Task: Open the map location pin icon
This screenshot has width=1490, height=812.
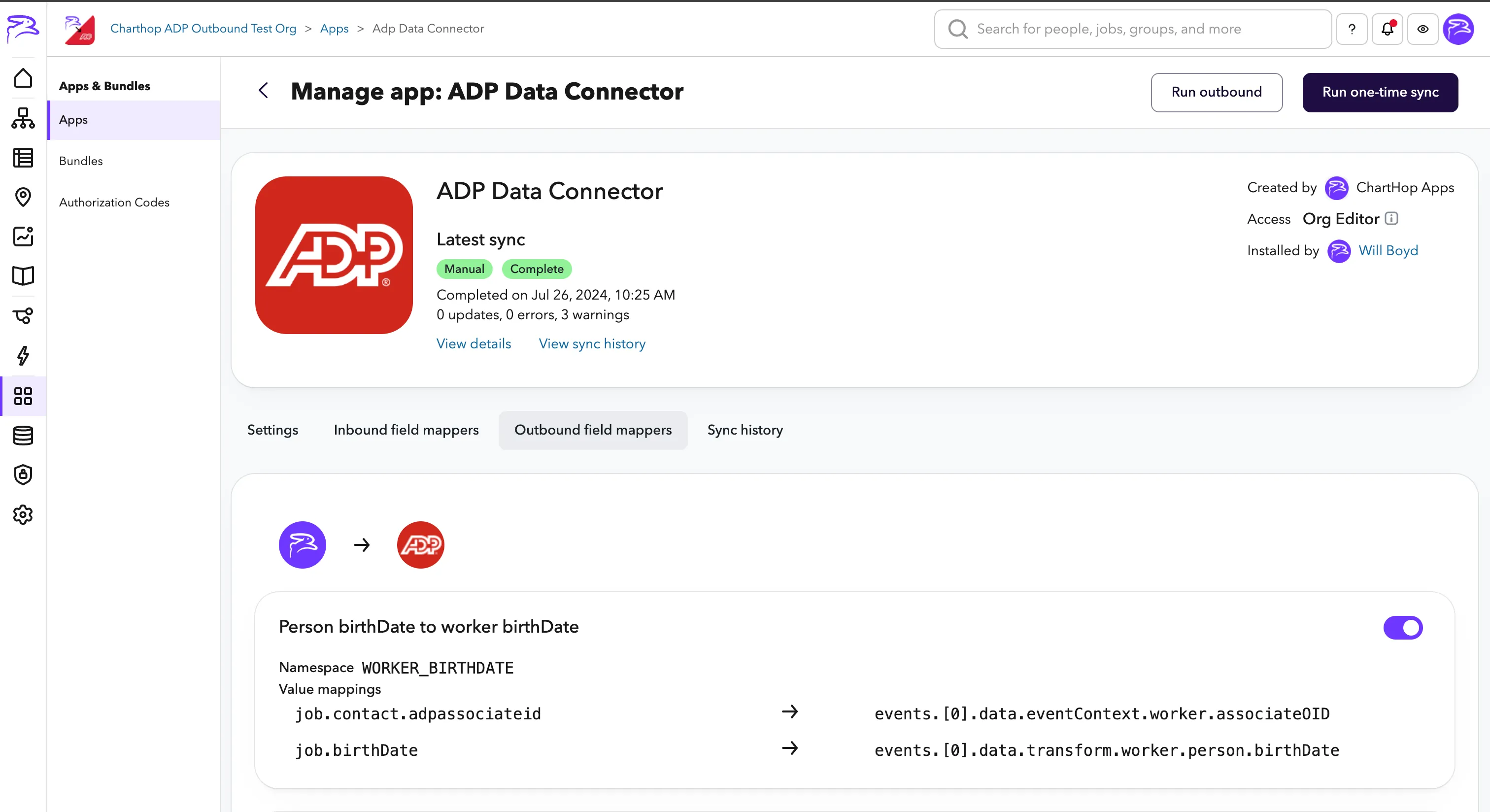Action: pos(23,197)
